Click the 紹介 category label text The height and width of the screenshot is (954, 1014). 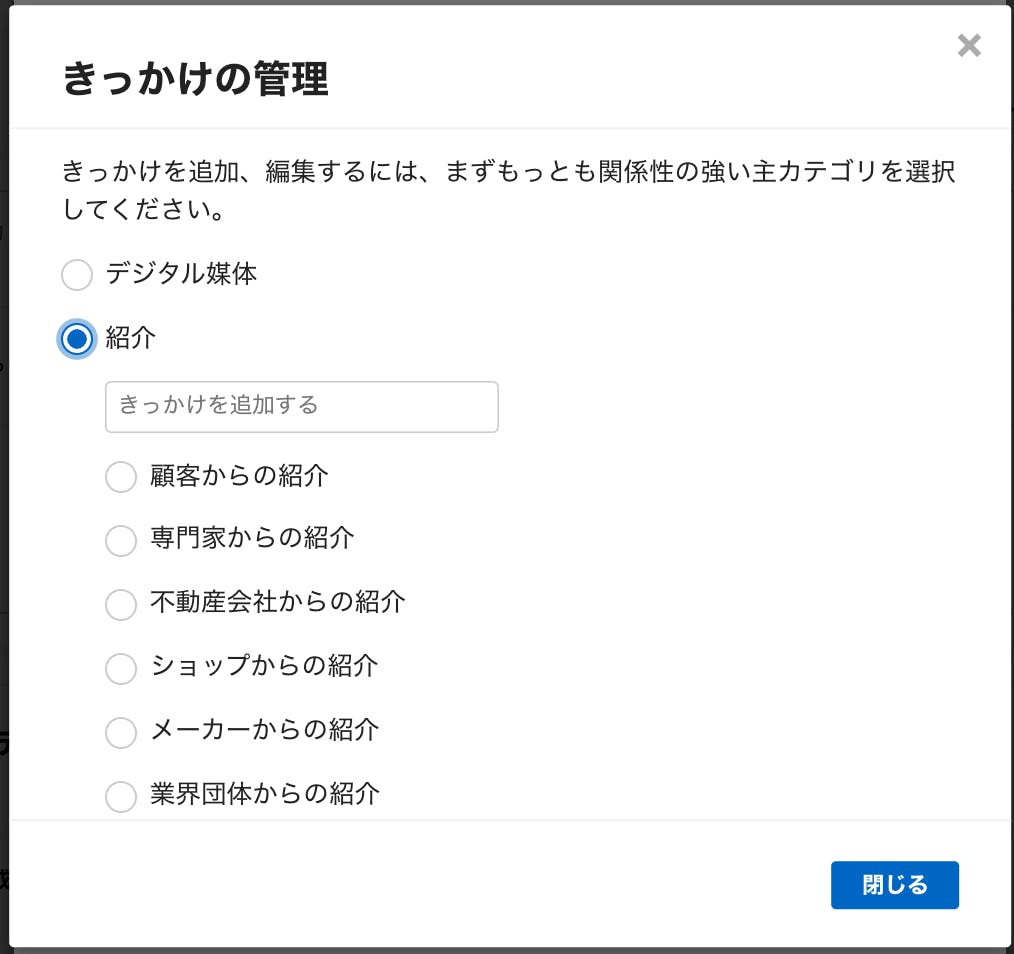tap(131, 338)
